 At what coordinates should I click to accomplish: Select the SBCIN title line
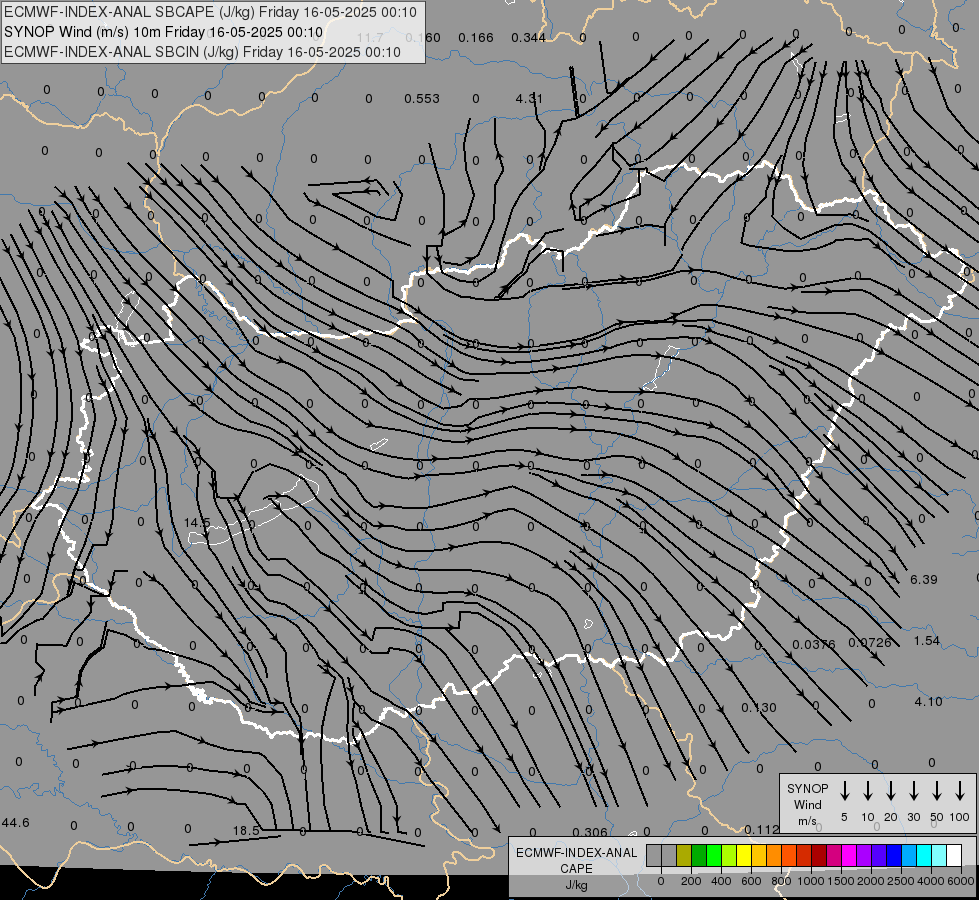pyautogui.click(x=202, y=52)
